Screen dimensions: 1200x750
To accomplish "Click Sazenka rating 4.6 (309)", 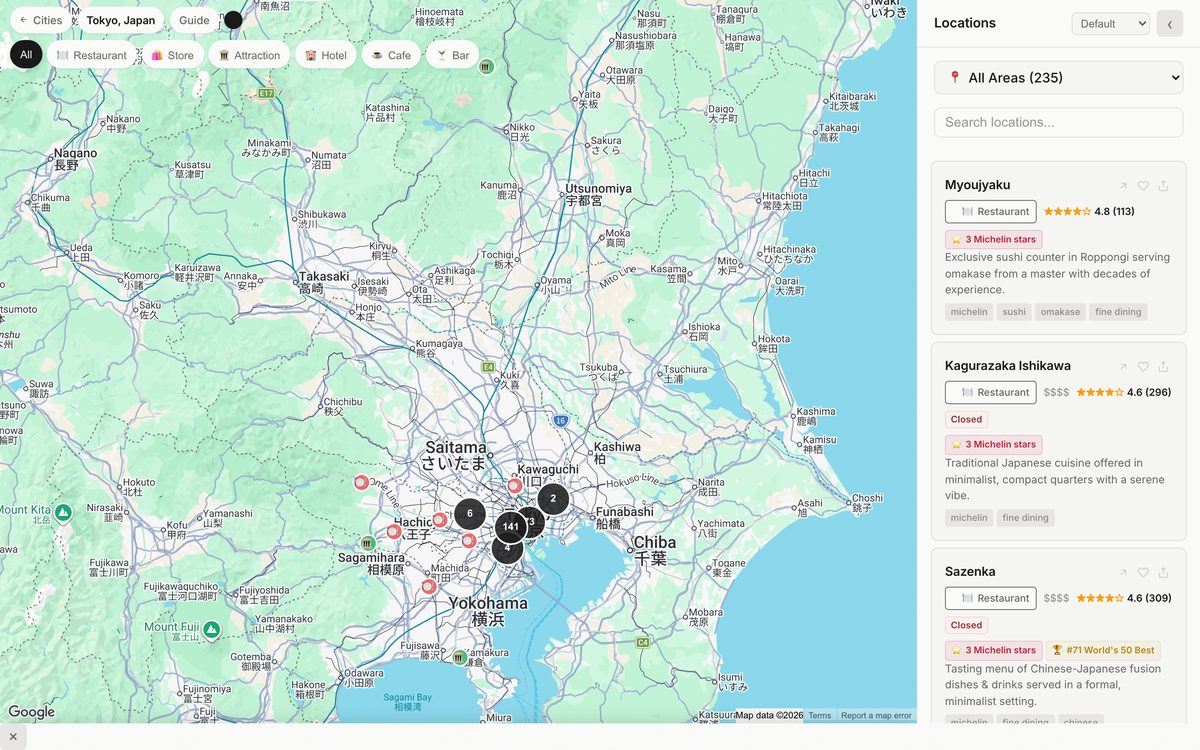I will (1123, 598).
